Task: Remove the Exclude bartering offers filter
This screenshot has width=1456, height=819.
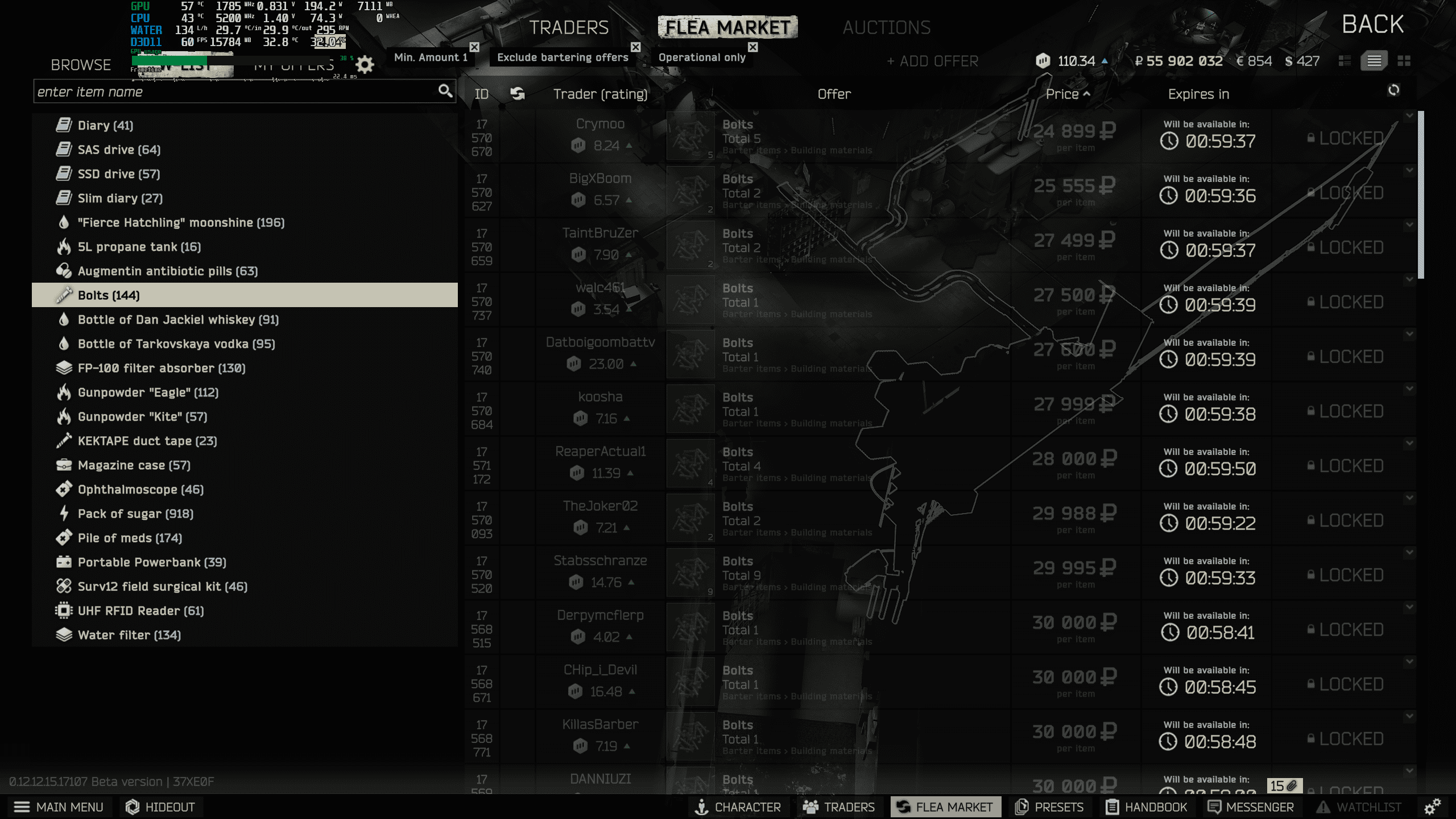Action: (x=635, y=47)
